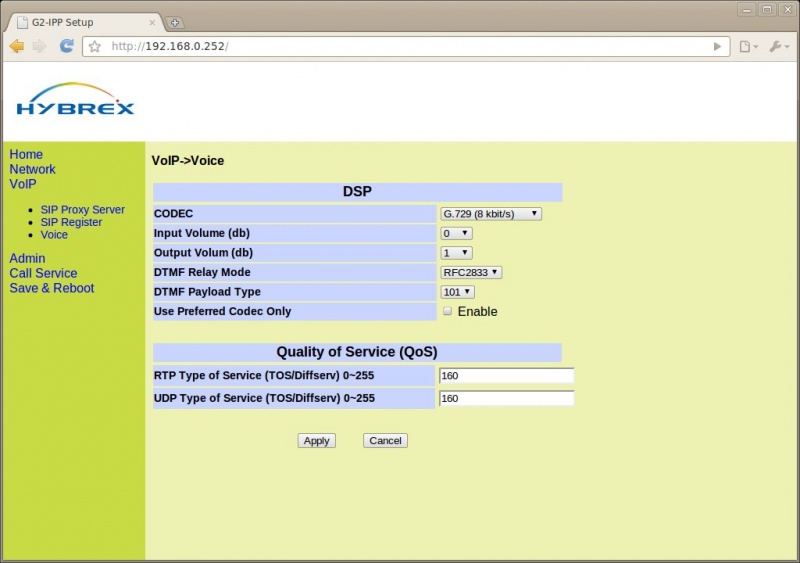
Task: Expand the Input Volume dropdown
Action: (456, 233)
